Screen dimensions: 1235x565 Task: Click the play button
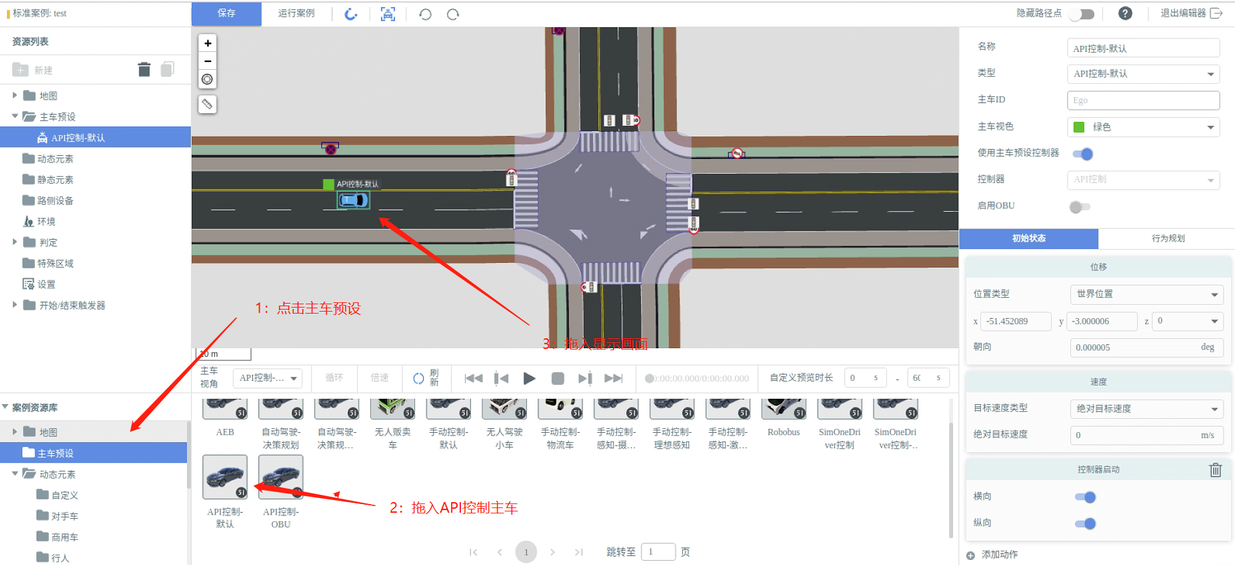[530, 378]
